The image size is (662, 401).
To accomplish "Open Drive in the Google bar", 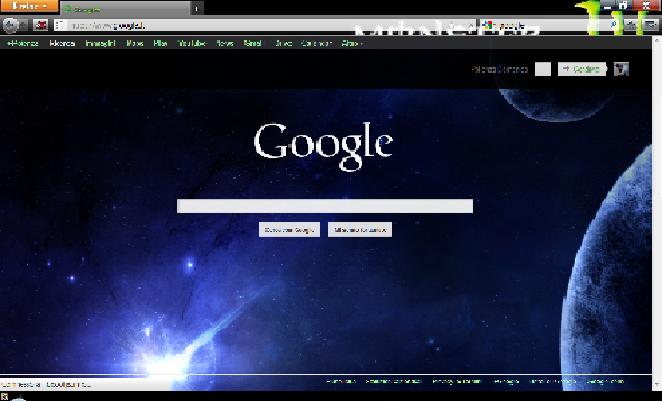I will [282, 43].
